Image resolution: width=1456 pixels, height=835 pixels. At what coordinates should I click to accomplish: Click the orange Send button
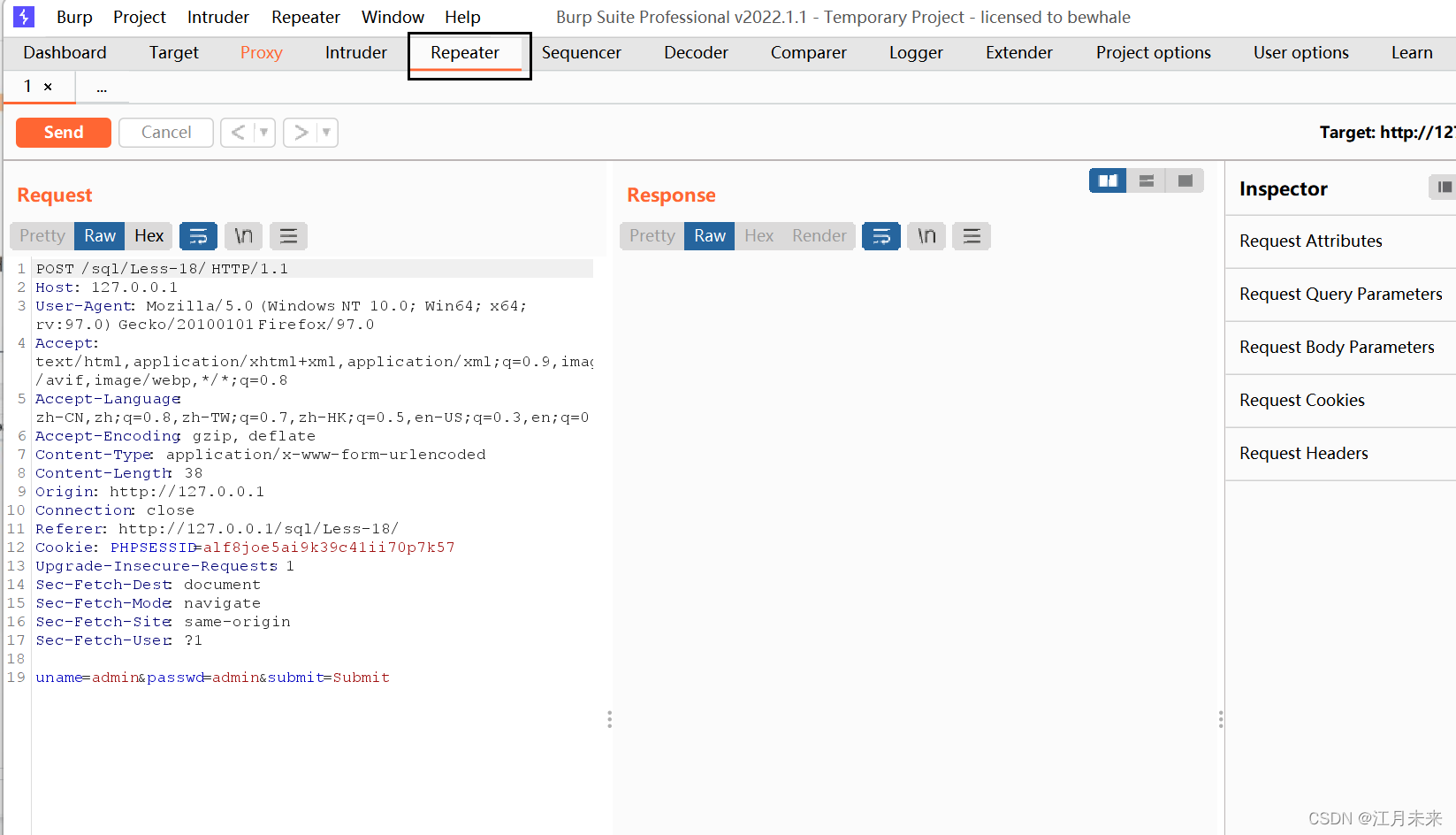(x=64, y=133)
